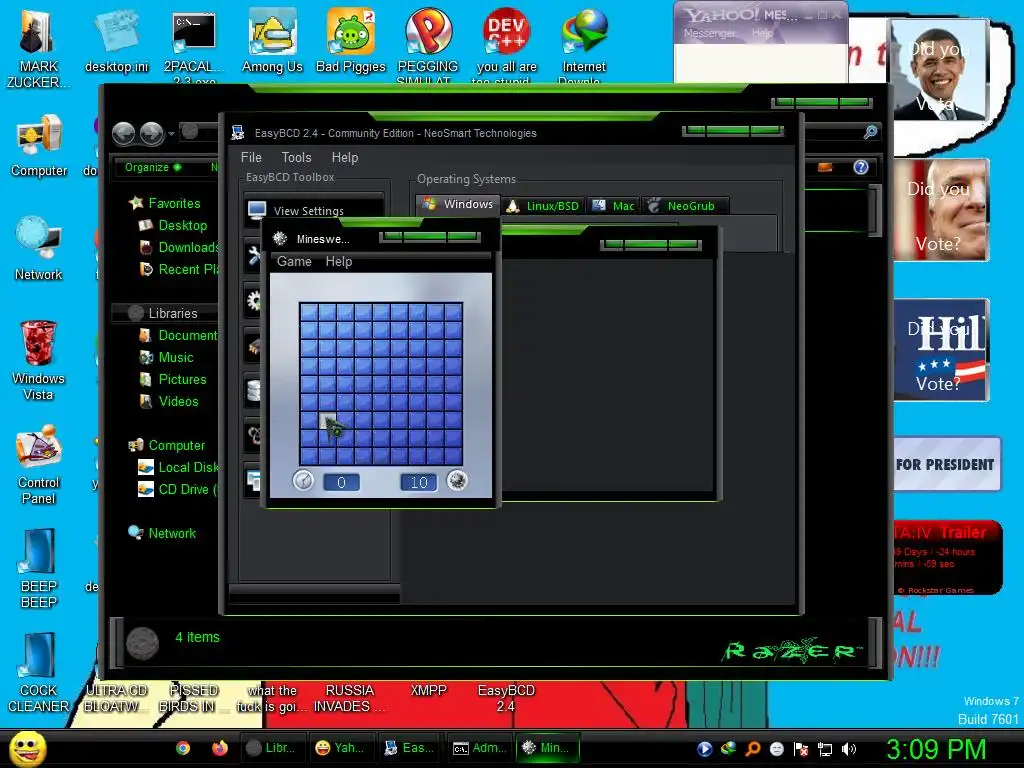Switch to the Adm... command prompt taskbar button
Image resolution: width=1024 pixels, height=768 pixels.
tap(479, 748)
